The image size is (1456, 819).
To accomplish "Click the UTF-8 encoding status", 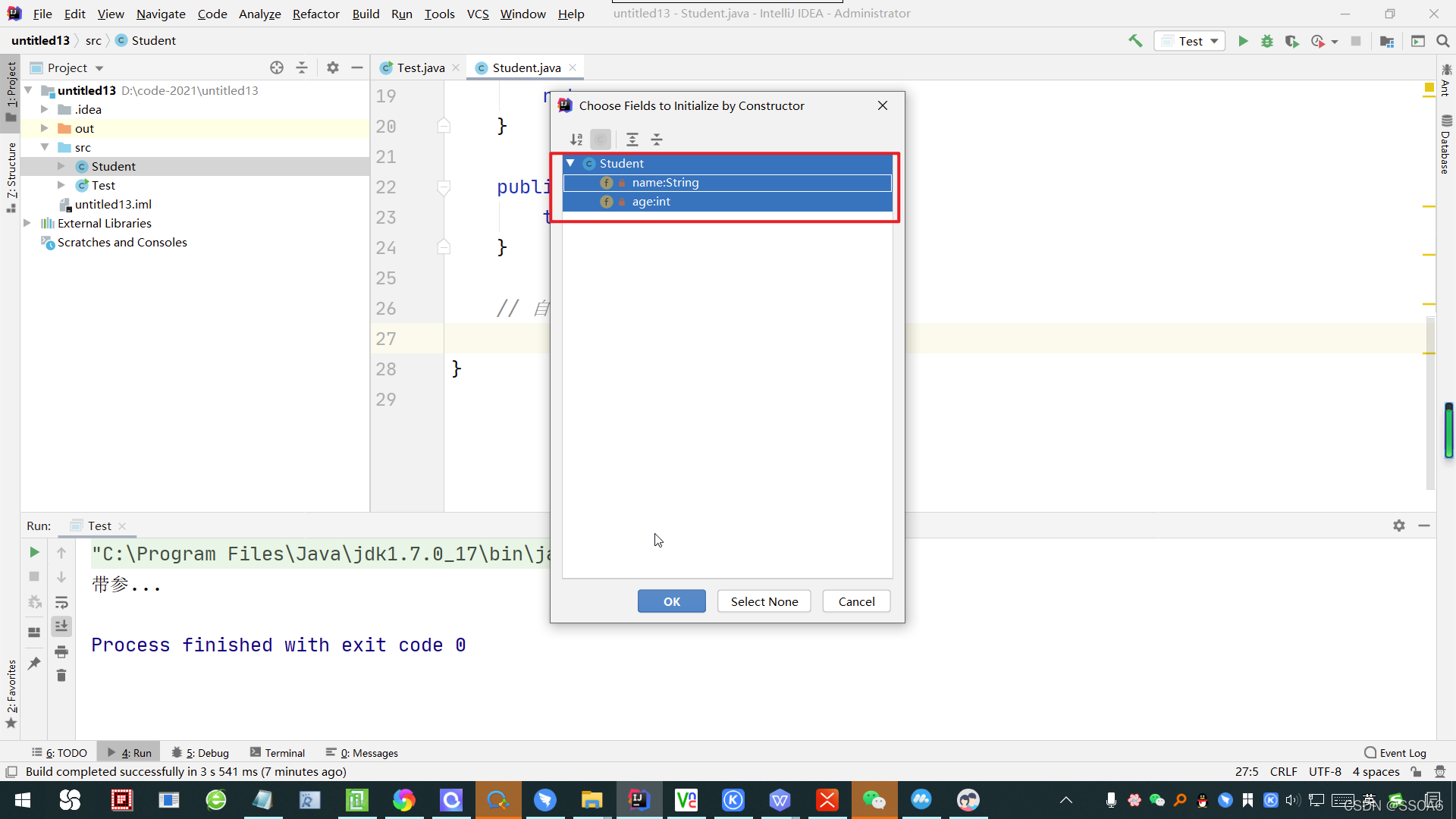I will click(1325, 772).
